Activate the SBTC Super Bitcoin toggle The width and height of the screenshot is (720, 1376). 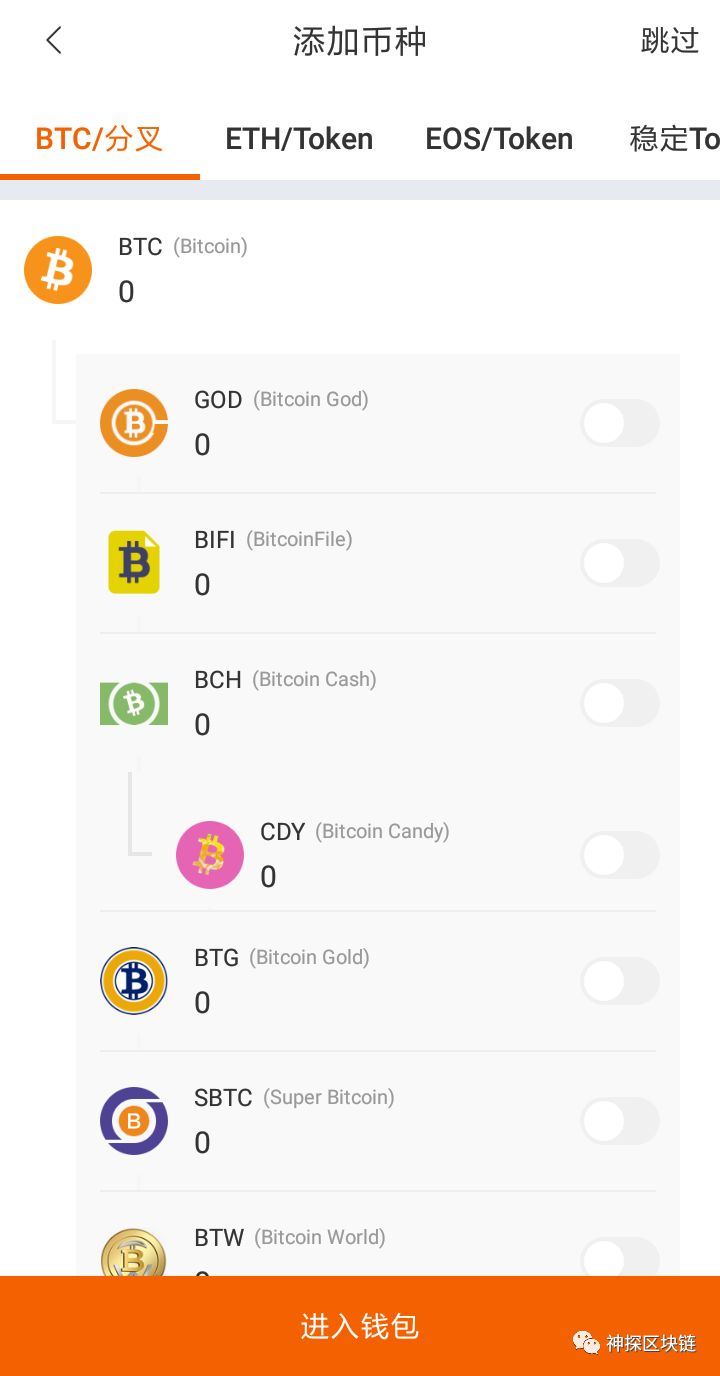click(620, 1121)
